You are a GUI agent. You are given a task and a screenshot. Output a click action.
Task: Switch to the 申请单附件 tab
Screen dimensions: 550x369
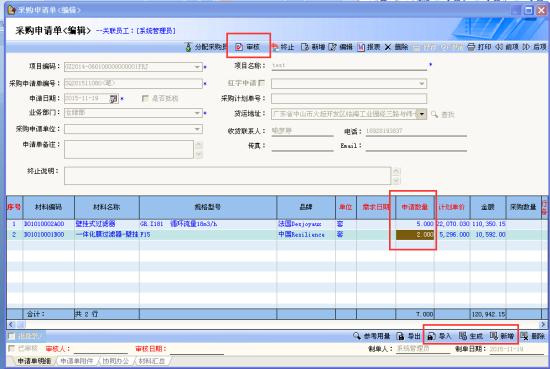pos(76,361)
